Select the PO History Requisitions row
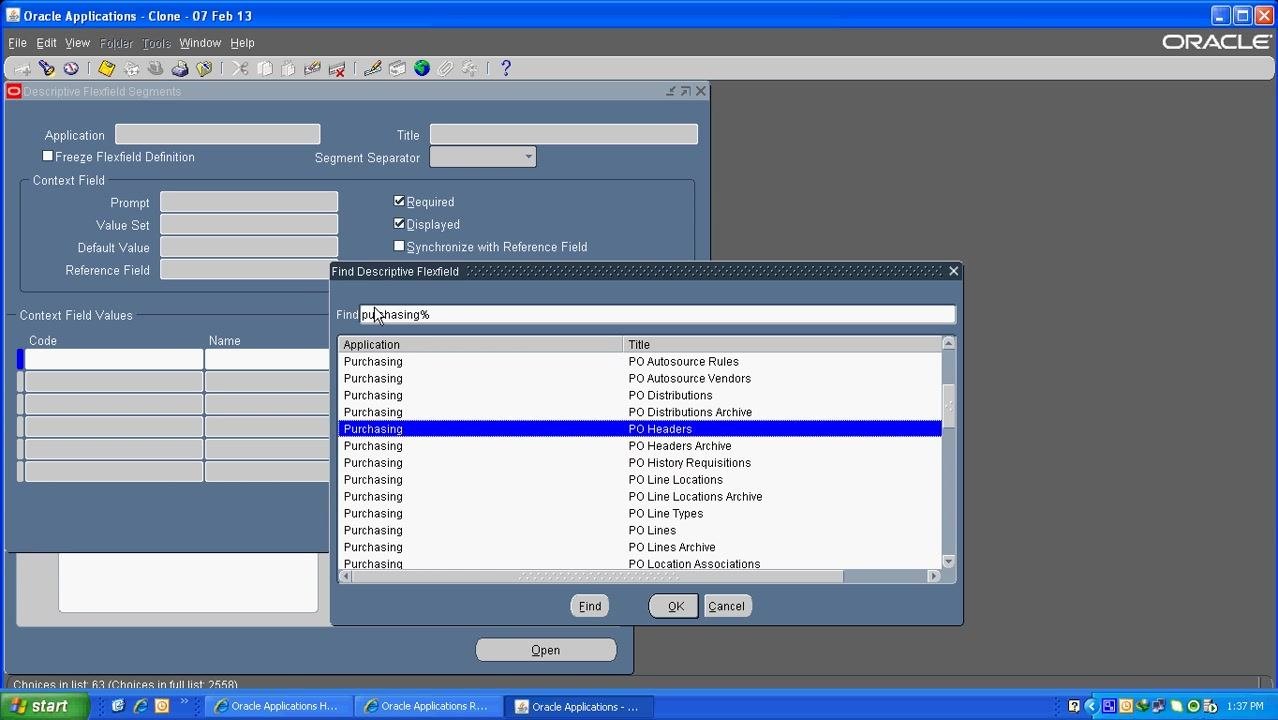 pyautogui.click(x=640, y=463)
